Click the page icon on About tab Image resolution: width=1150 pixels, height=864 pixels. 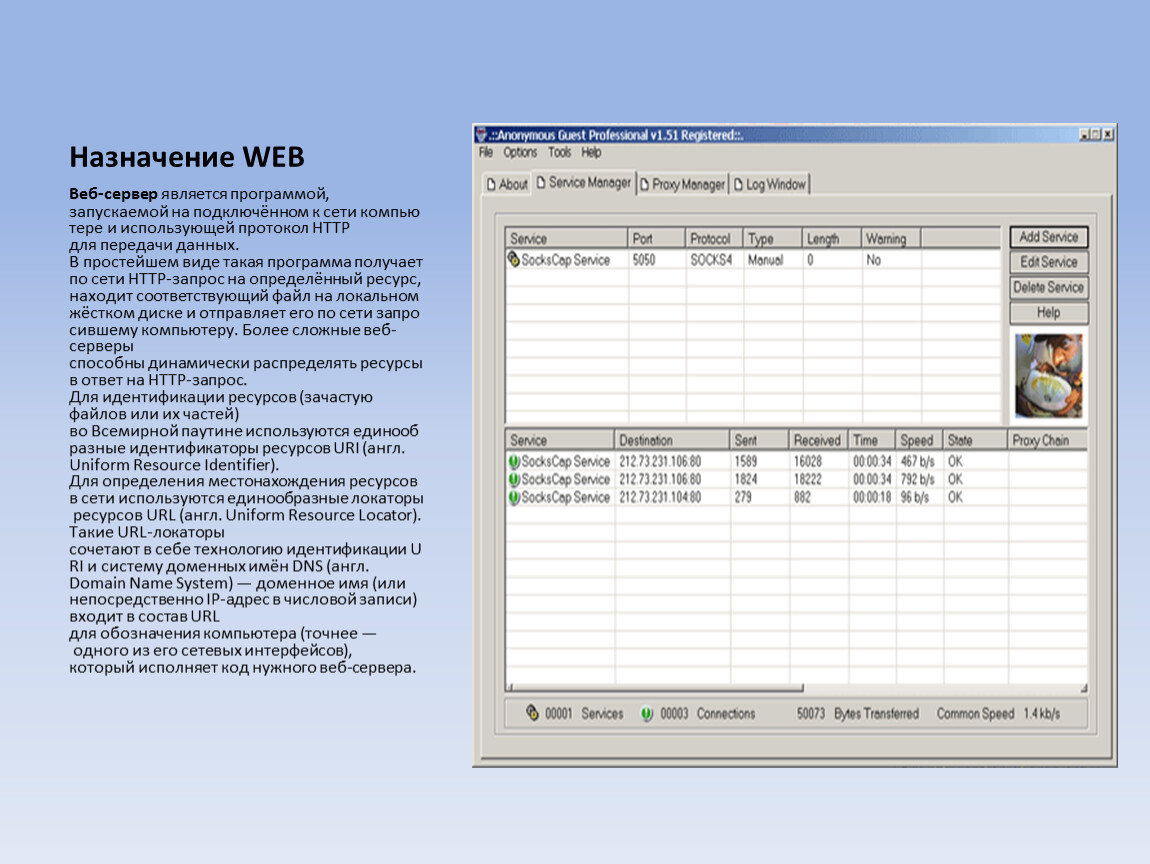click(491, 184)
